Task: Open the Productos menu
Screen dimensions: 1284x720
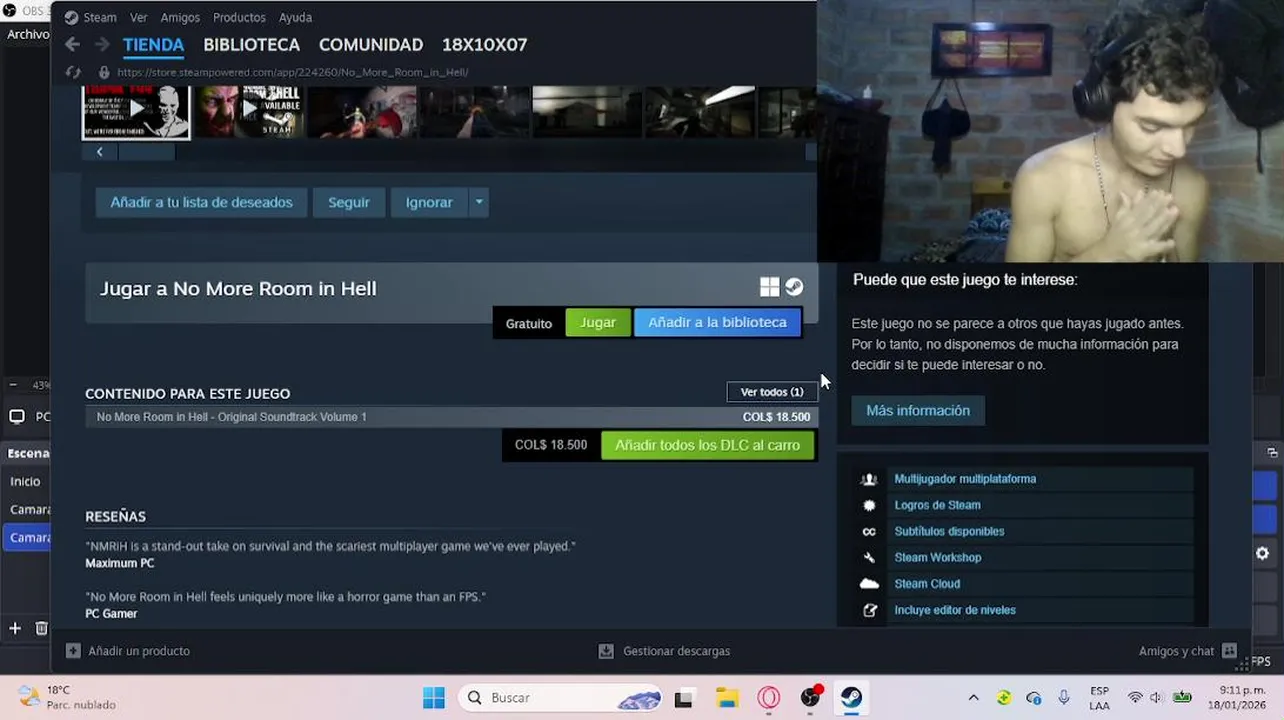Action: 239,17
